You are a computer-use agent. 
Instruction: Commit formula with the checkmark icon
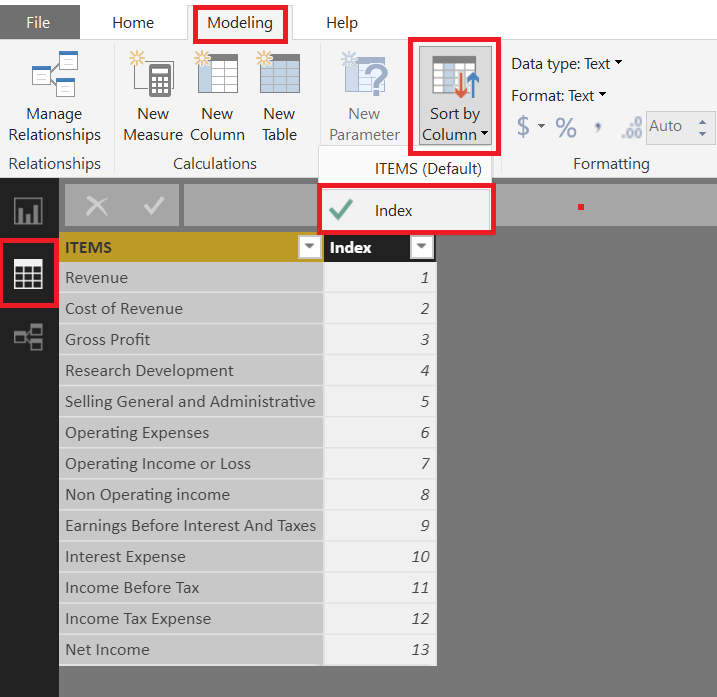[x=154, y=206]
